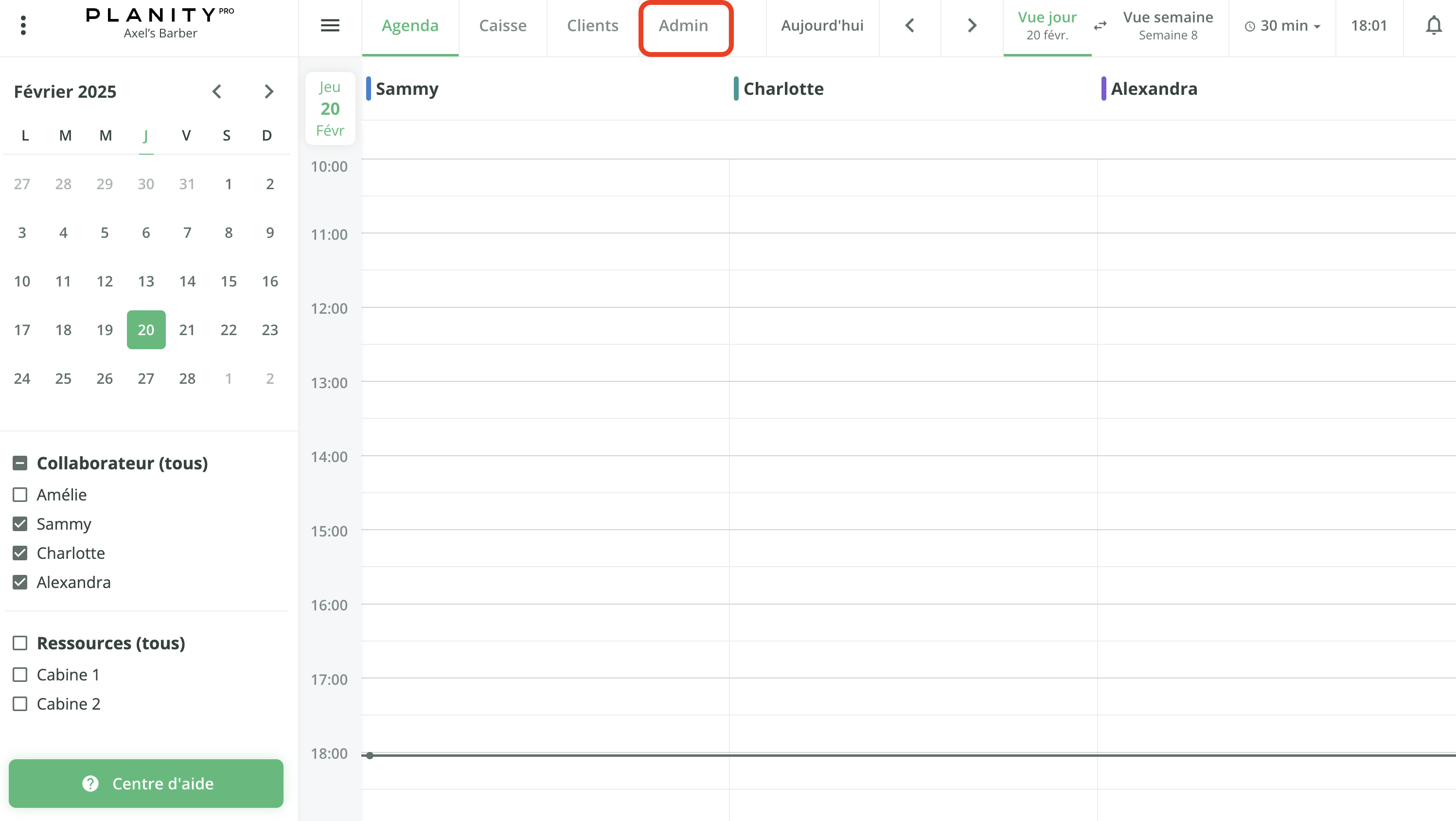Screen dimensions: 1456x821
Task: Click the swap view arrows icon
Action: [x=1100, y=25]
